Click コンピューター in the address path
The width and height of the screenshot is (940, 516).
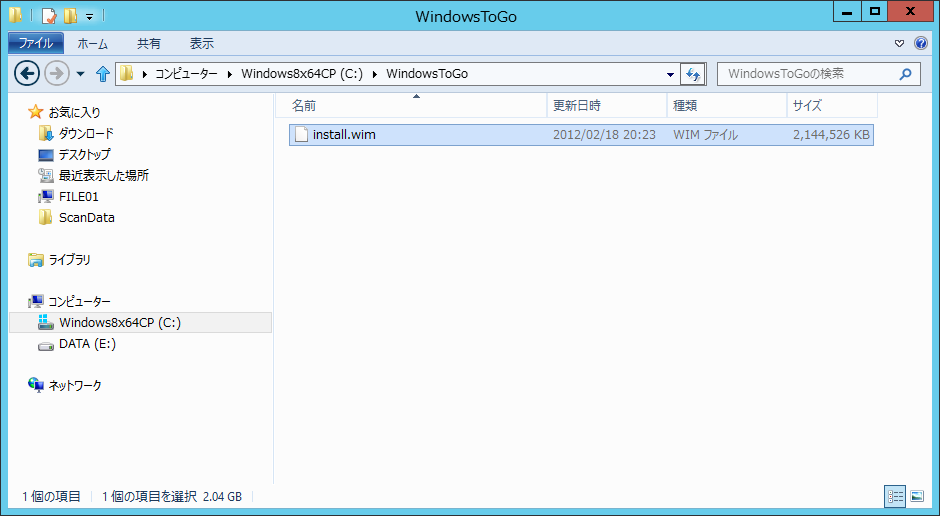pyautogui.click(x=186, y=74)
